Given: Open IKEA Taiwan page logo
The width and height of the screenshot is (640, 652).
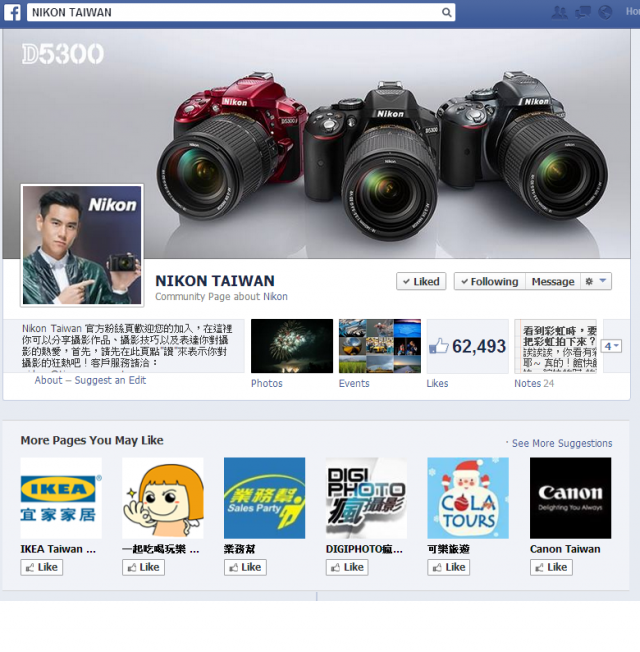Looking at the screenshot, I should 61,498.
